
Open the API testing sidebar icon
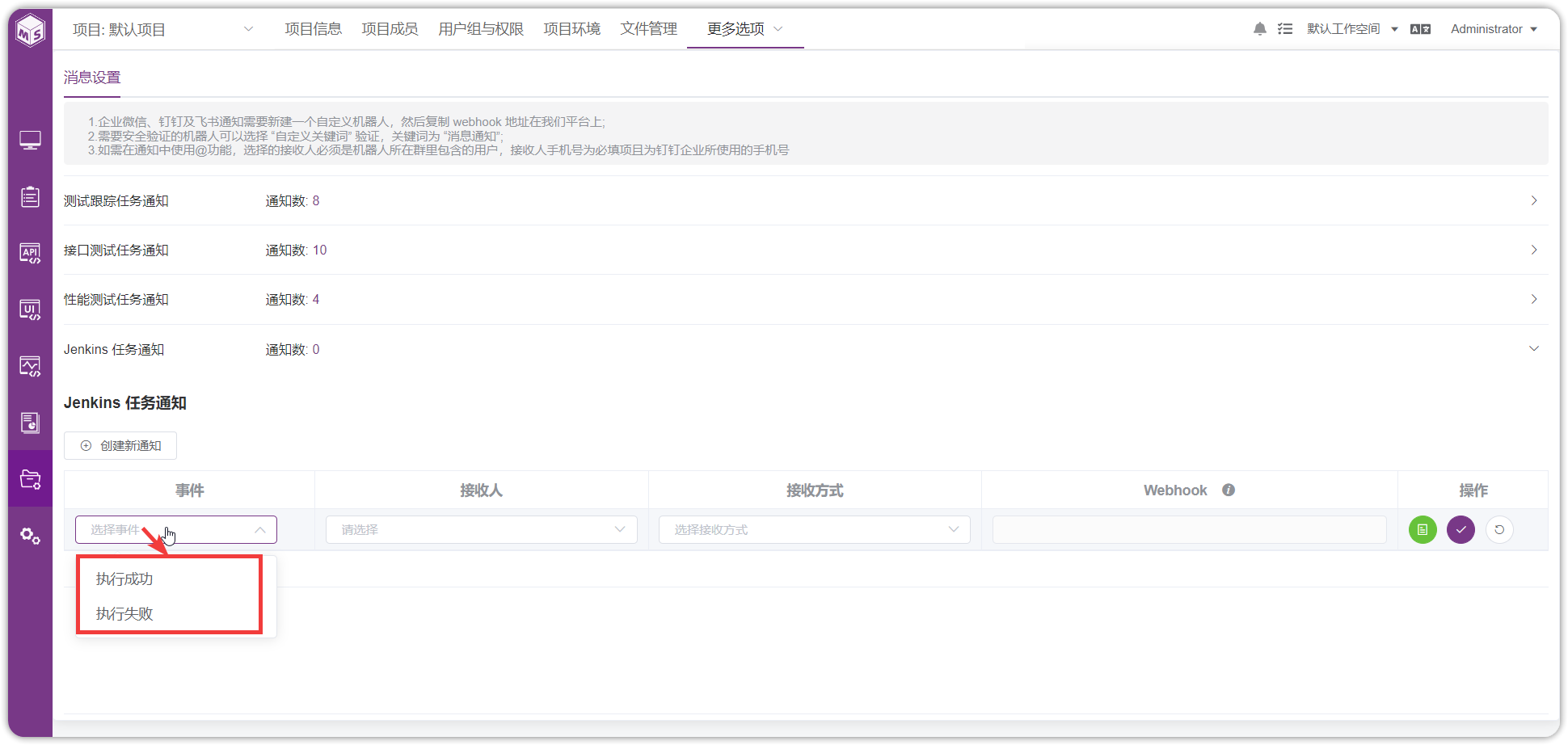(30, 254)
